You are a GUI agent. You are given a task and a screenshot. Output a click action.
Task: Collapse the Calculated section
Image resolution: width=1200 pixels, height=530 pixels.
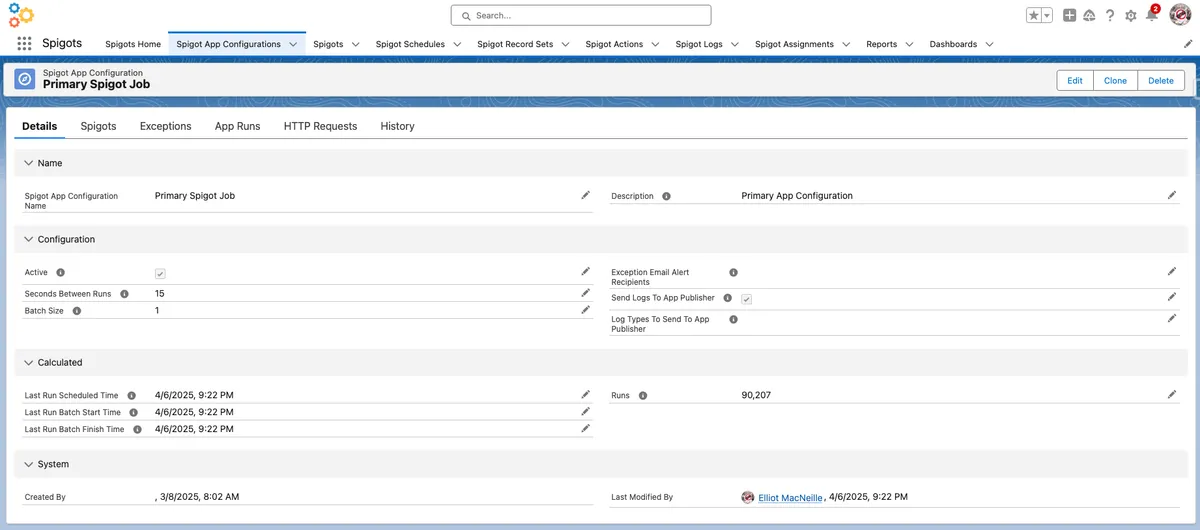pyautogui.click(x=28, y=362)
